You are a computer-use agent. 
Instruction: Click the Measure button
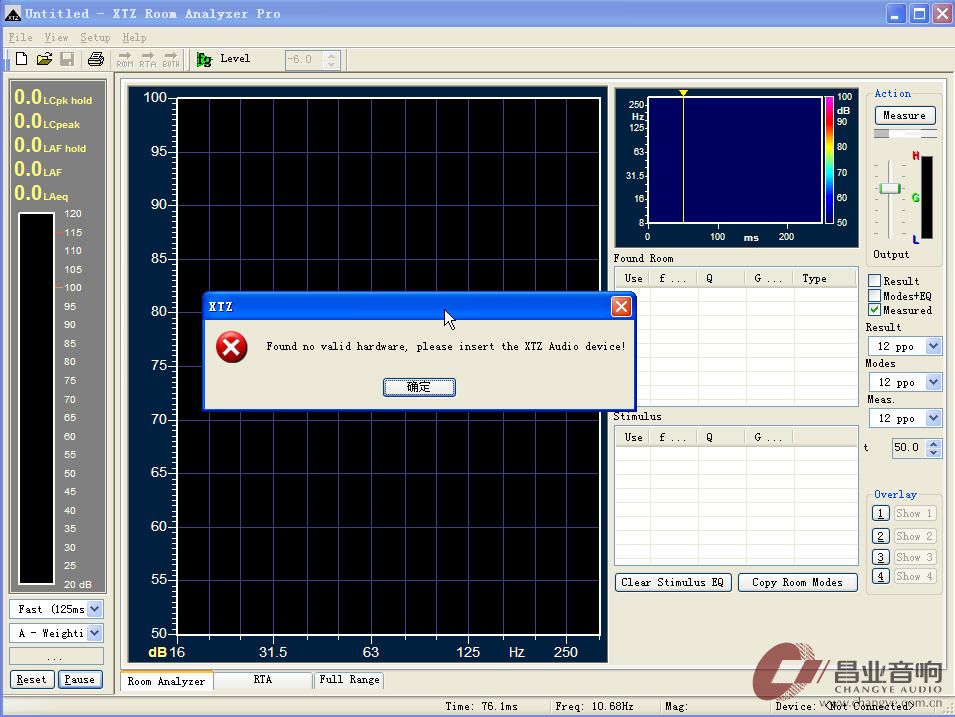904,115
